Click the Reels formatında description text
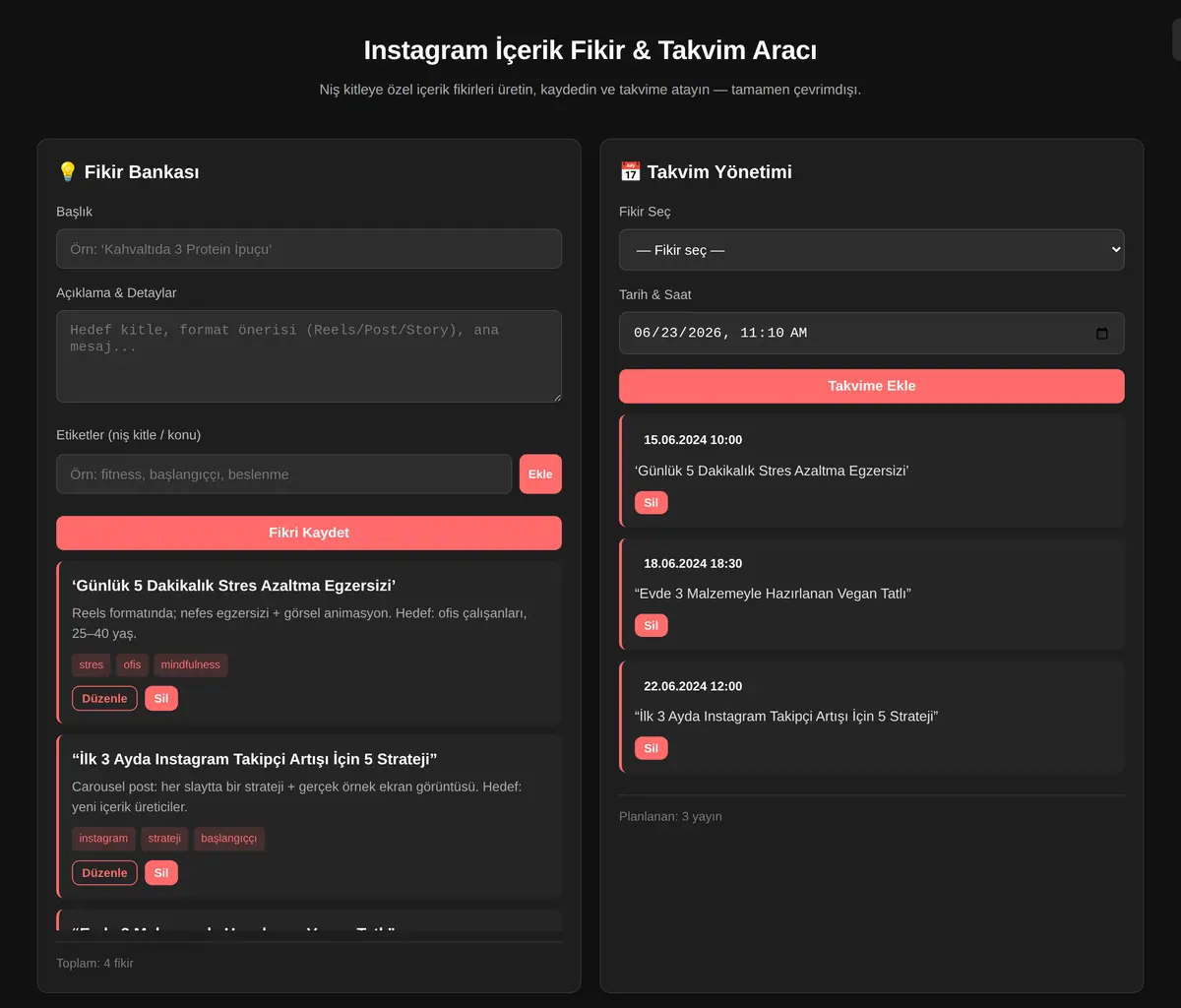This screenshot has width=1181, height=1008. (300, 623)
